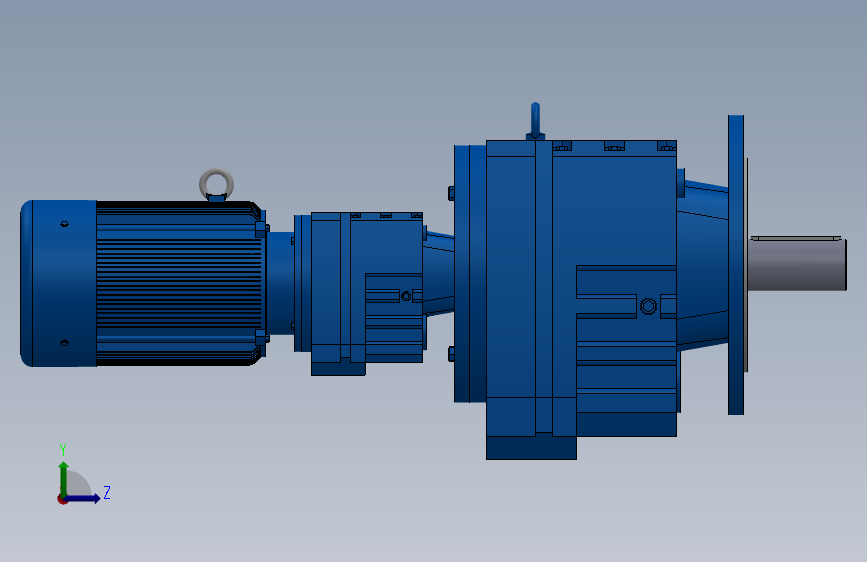The width and height of the screenshot is (867, 562).
Task: Click the red origin of the coordinate triad
Action: 62,499
